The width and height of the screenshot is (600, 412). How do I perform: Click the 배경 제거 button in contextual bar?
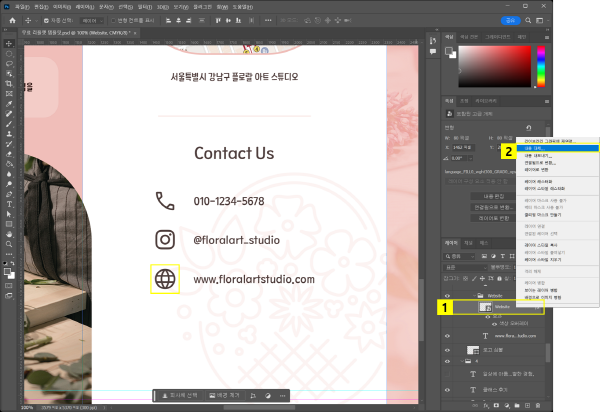[225, 396]
